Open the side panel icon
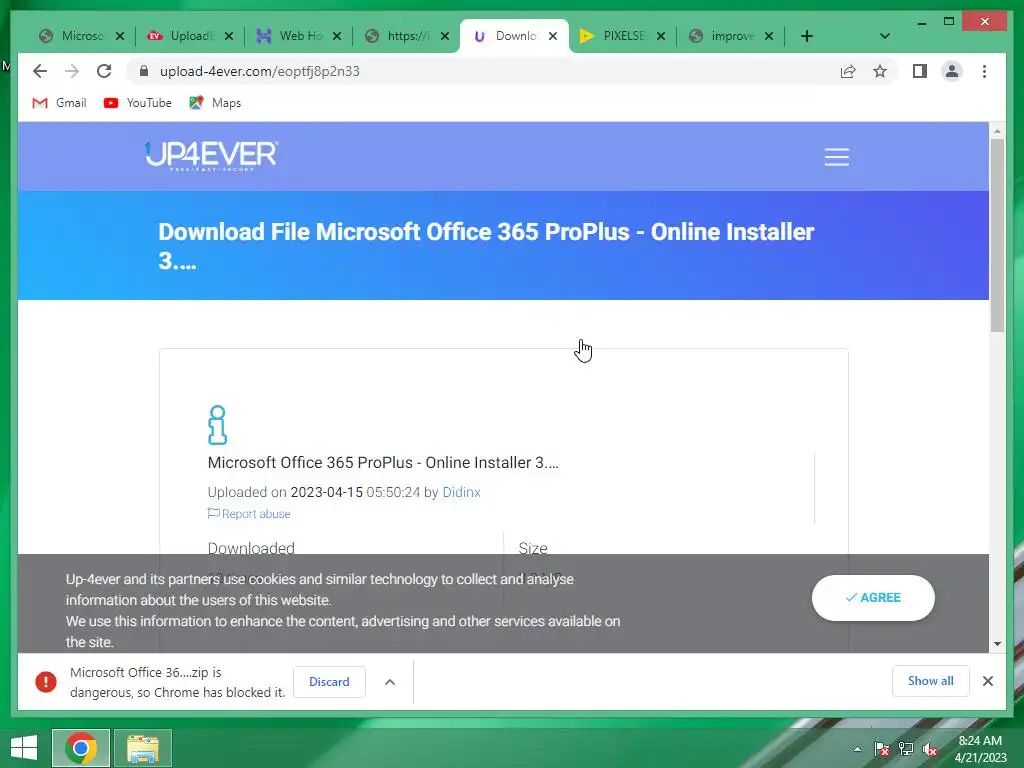Image resolution: width=1024 pixels, height=768 pixels. pyautogui.click(x=920, y=71)
